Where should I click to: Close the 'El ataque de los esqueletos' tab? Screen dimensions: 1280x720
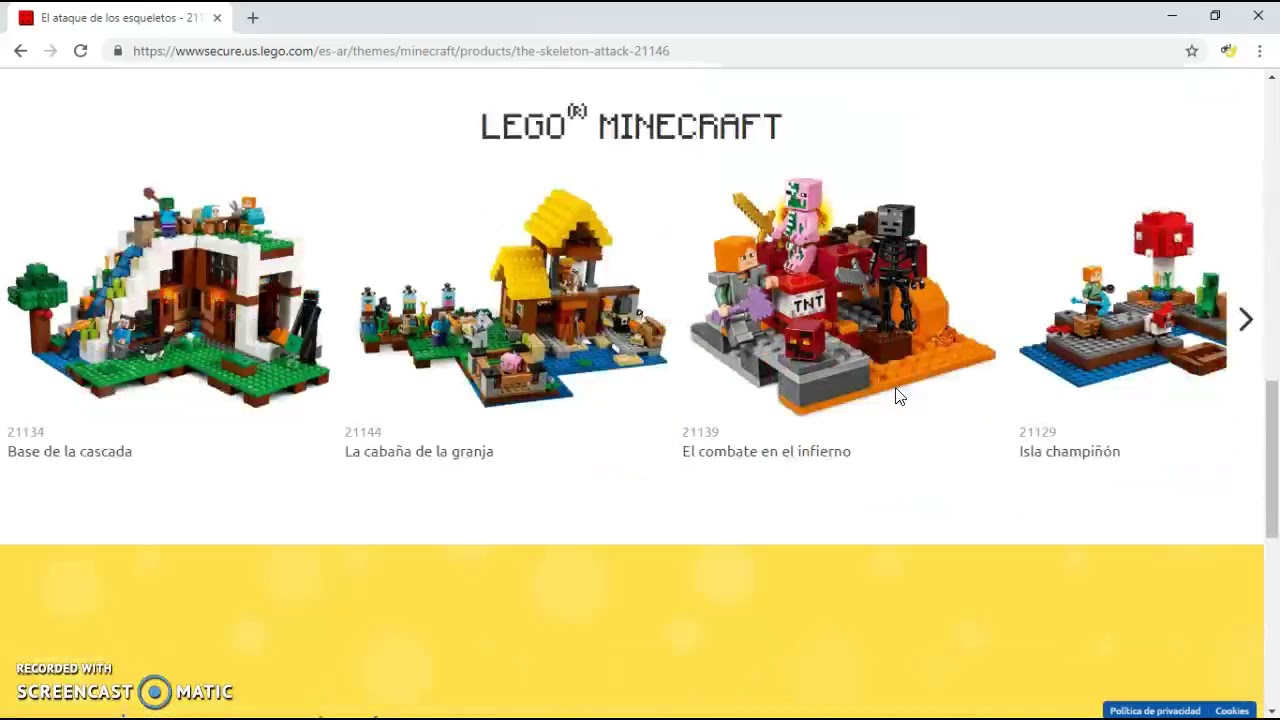(x=217, y=18)
